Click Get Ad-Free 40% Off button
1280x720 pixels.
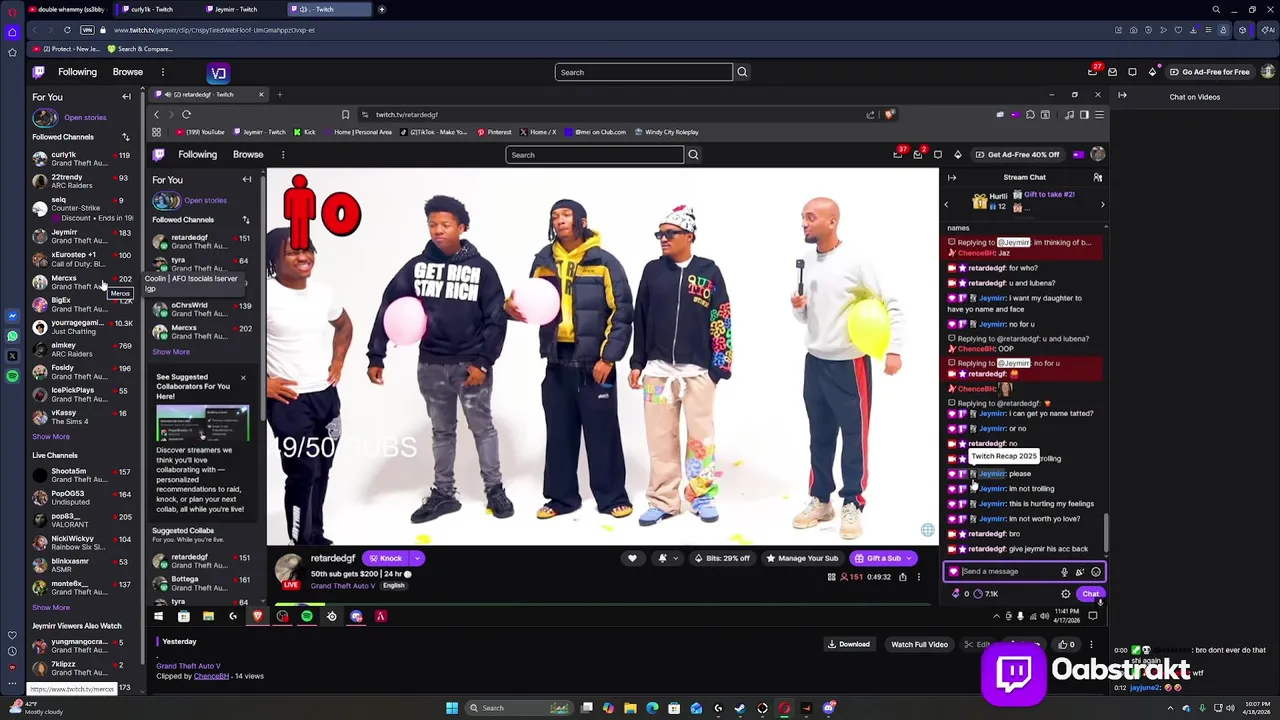[1017, 155]
